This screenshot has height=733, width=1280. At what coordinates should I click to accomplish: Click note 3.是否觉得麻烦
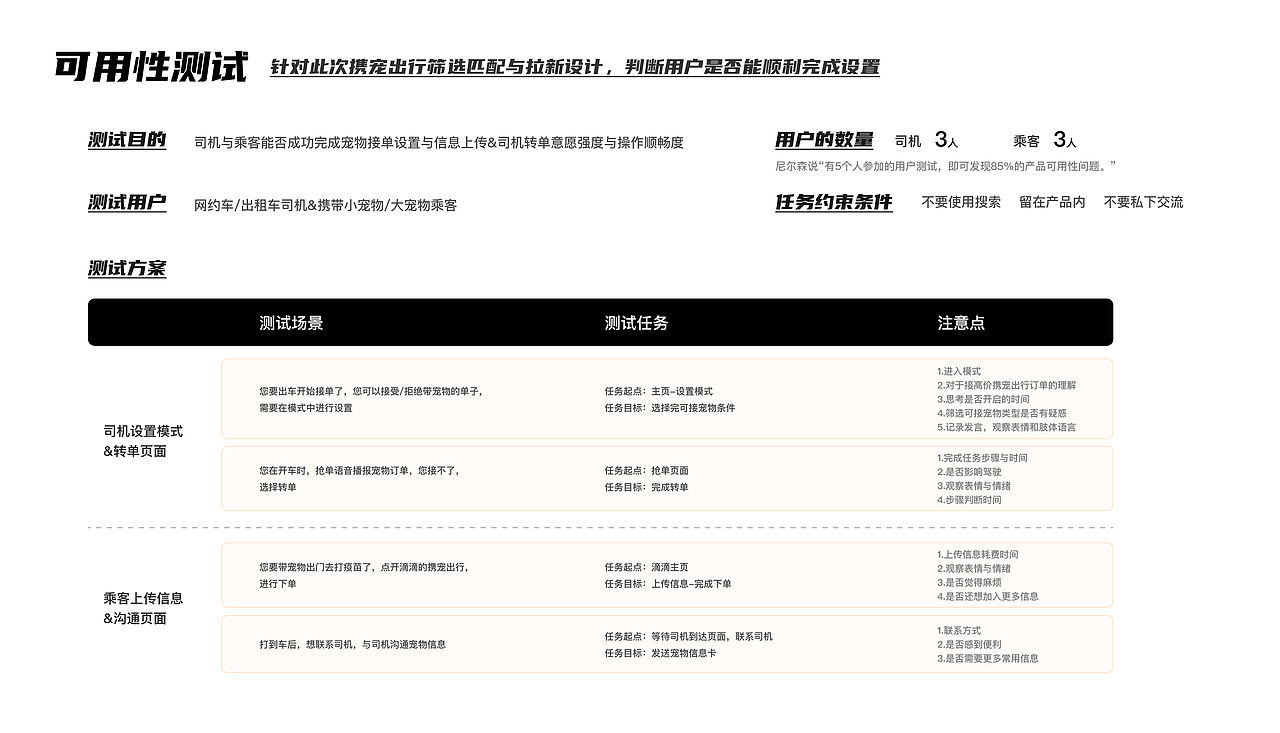[969, 582]
